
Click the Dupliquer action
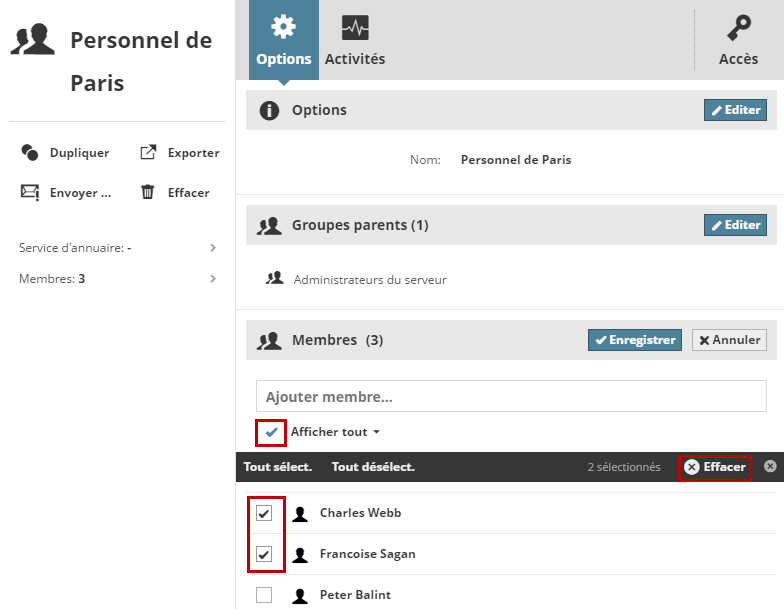point(65,152)
